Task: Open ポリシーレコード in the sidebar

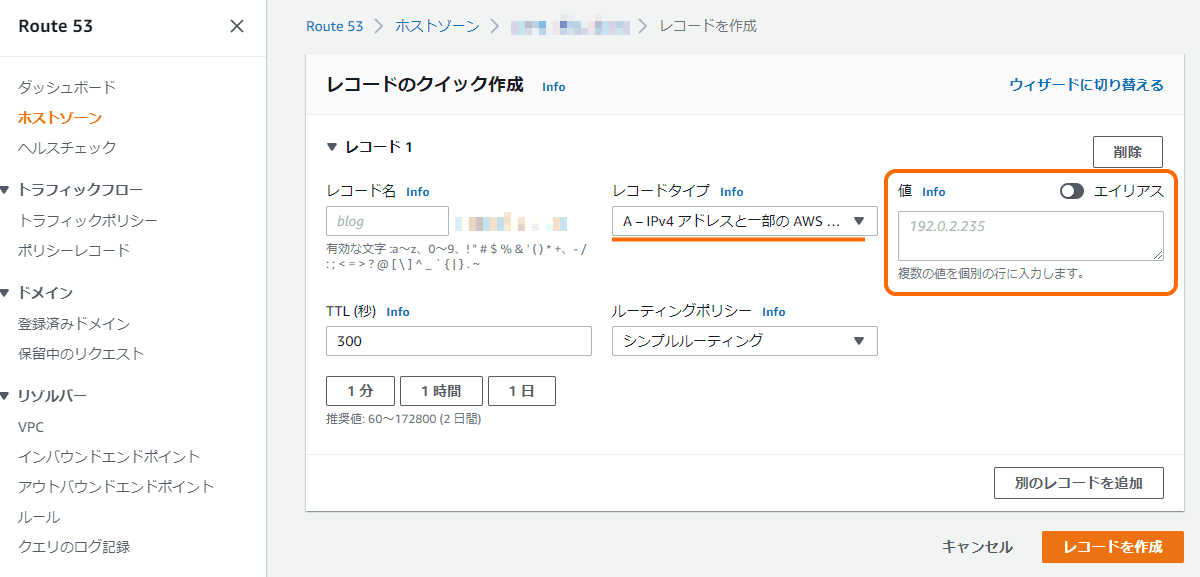Action: click(74, 250)
